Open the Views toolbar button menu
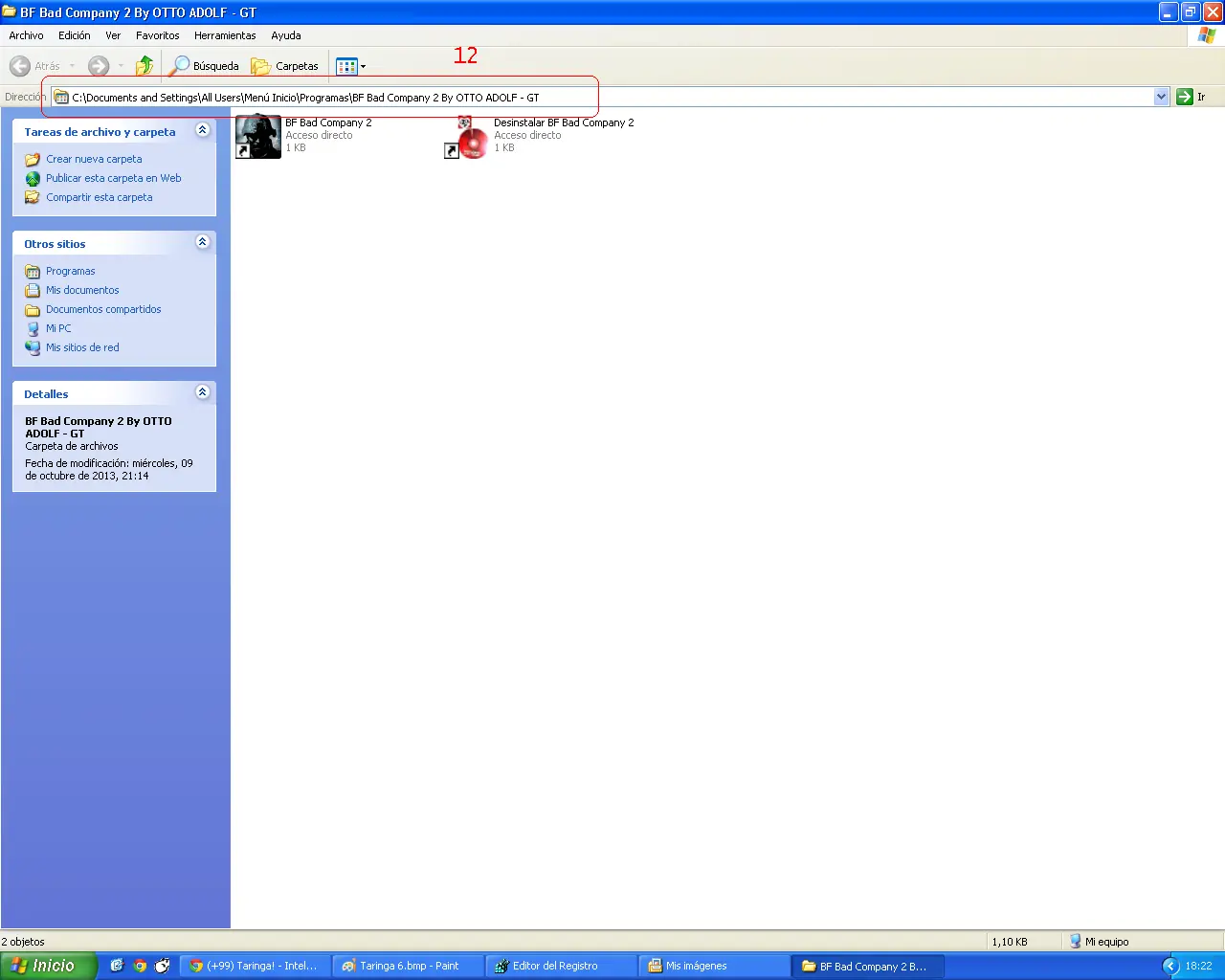This screenshot has width=1225, height=980. click(x=351, y=66)
